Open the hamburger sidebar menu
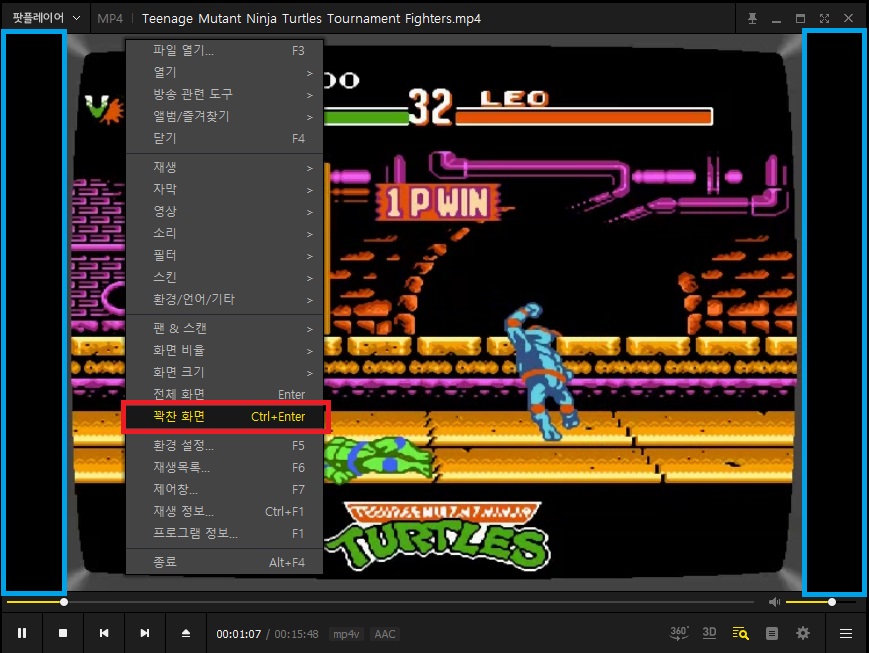The height and width of the screenshot is (653, 869). (846, 633)
